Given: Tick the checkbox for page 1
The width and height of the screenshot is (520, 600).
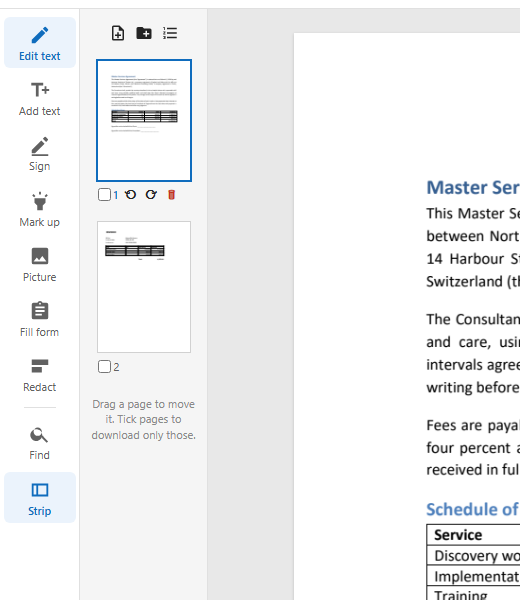Looking at the screenshot, I should (104, 195).
